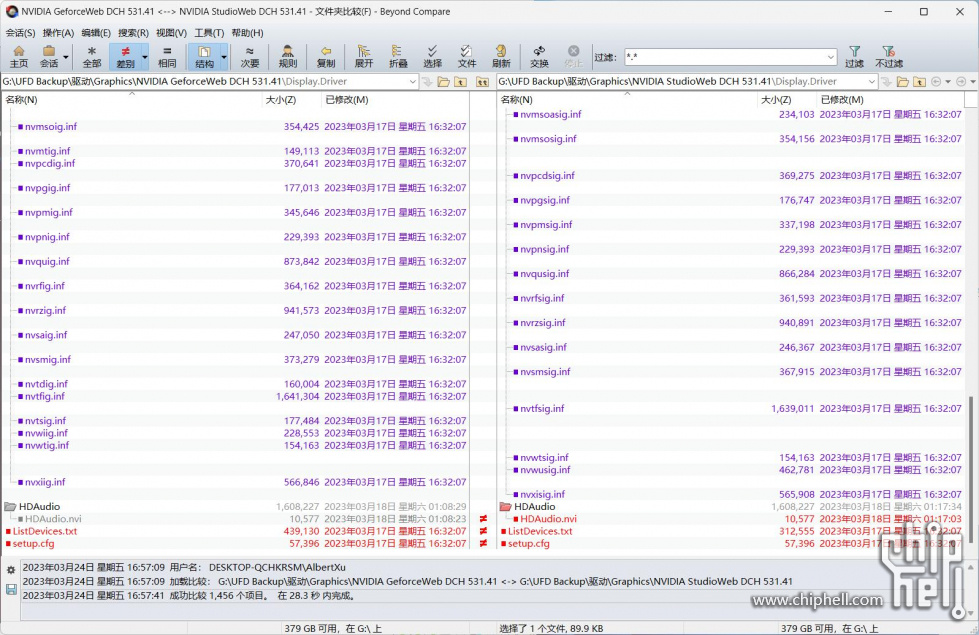Select left ListDevices.txt file
The width and height of the screenshot is (979, 635).
[x=45, y=531]
